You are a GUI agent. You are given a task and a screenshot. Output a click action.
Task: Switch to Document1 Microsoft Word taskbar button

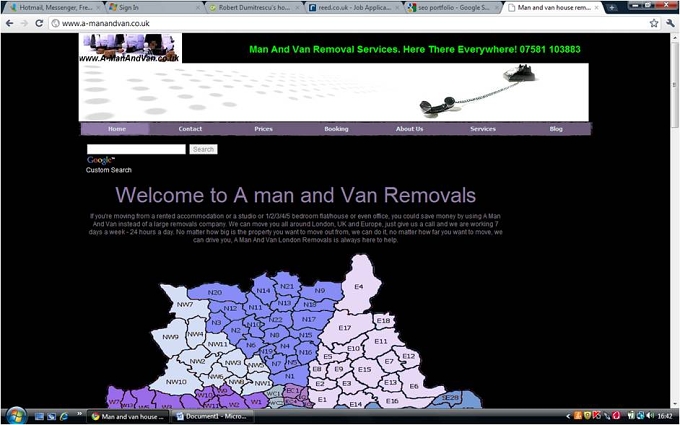click(212, 416)
